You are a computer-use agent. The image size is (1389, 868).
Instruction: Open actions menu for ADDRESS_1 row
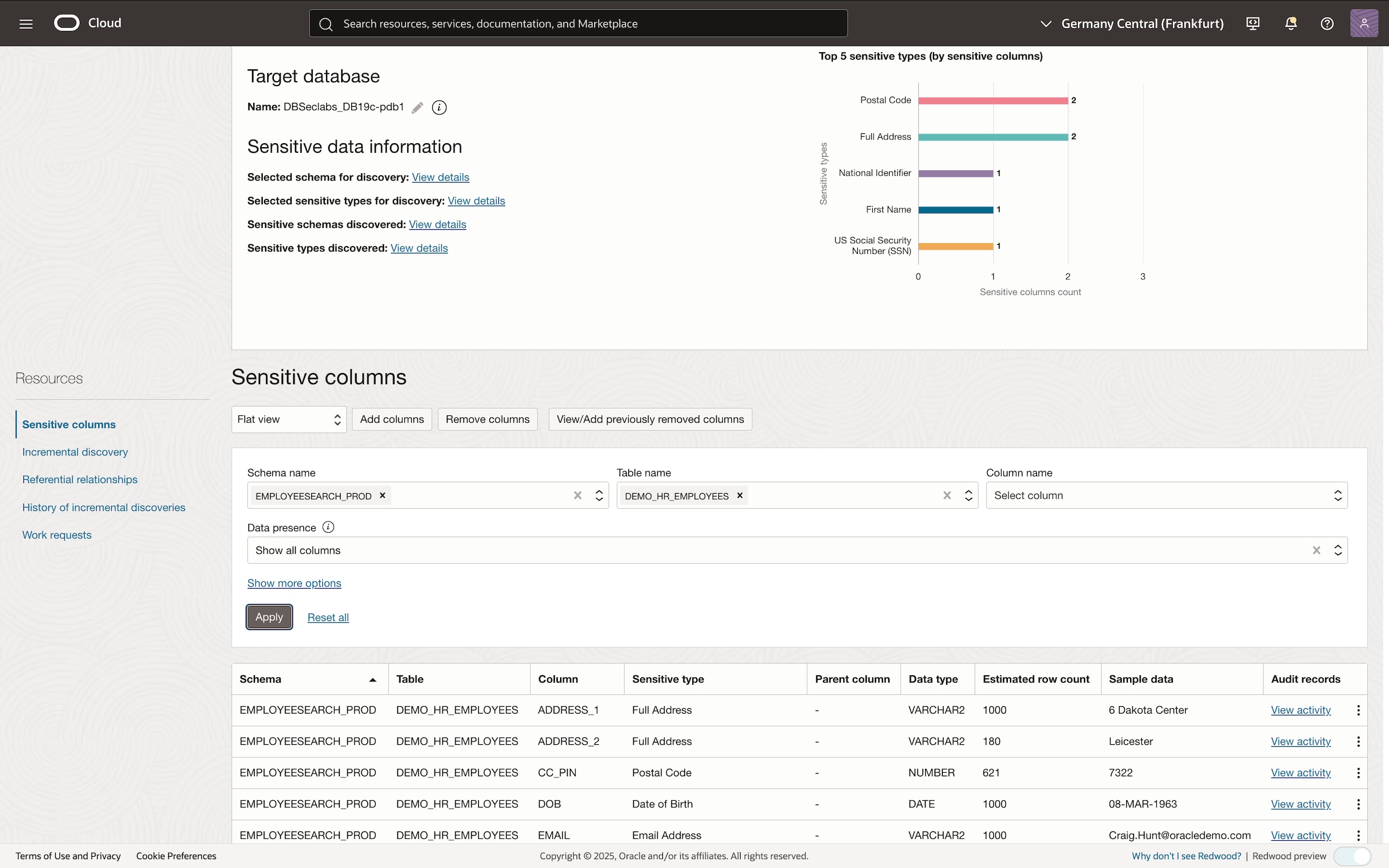(1358, 710)
